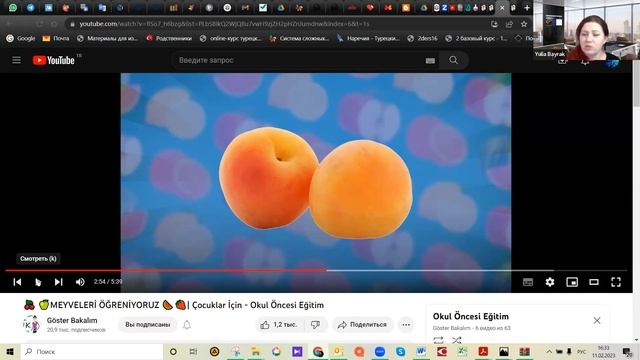
Task: Open the Göster Bakalım channel name link
Action: (72, 320)
